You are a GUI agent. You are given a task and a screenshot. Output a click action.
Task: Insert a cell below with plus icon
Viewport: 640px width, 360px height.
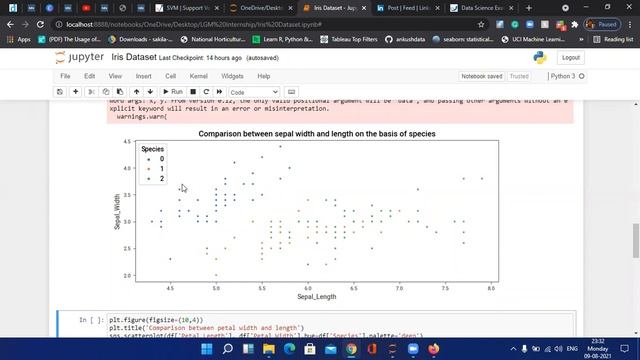click(x=76, y=92)
